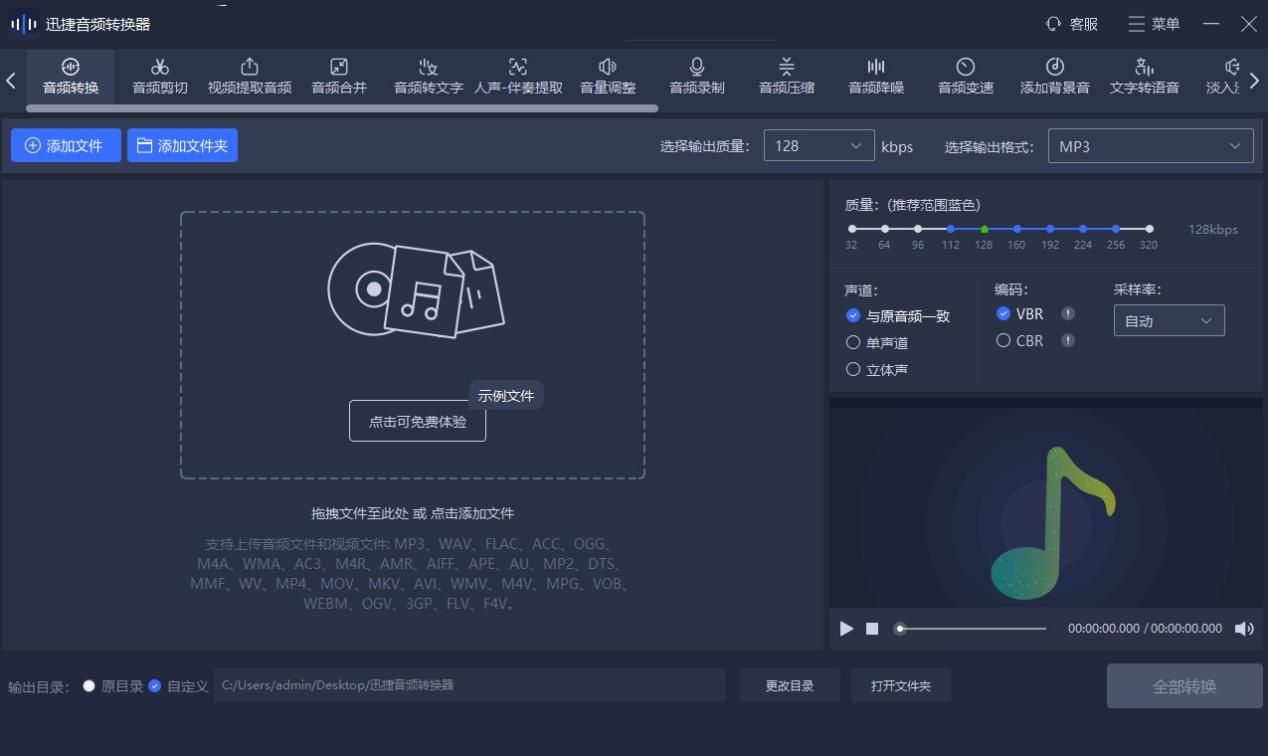Open the 音频剪切 scissors tool
This screenshot has width=1268, height=756.
pyautogui.click(x=160, y=76)
